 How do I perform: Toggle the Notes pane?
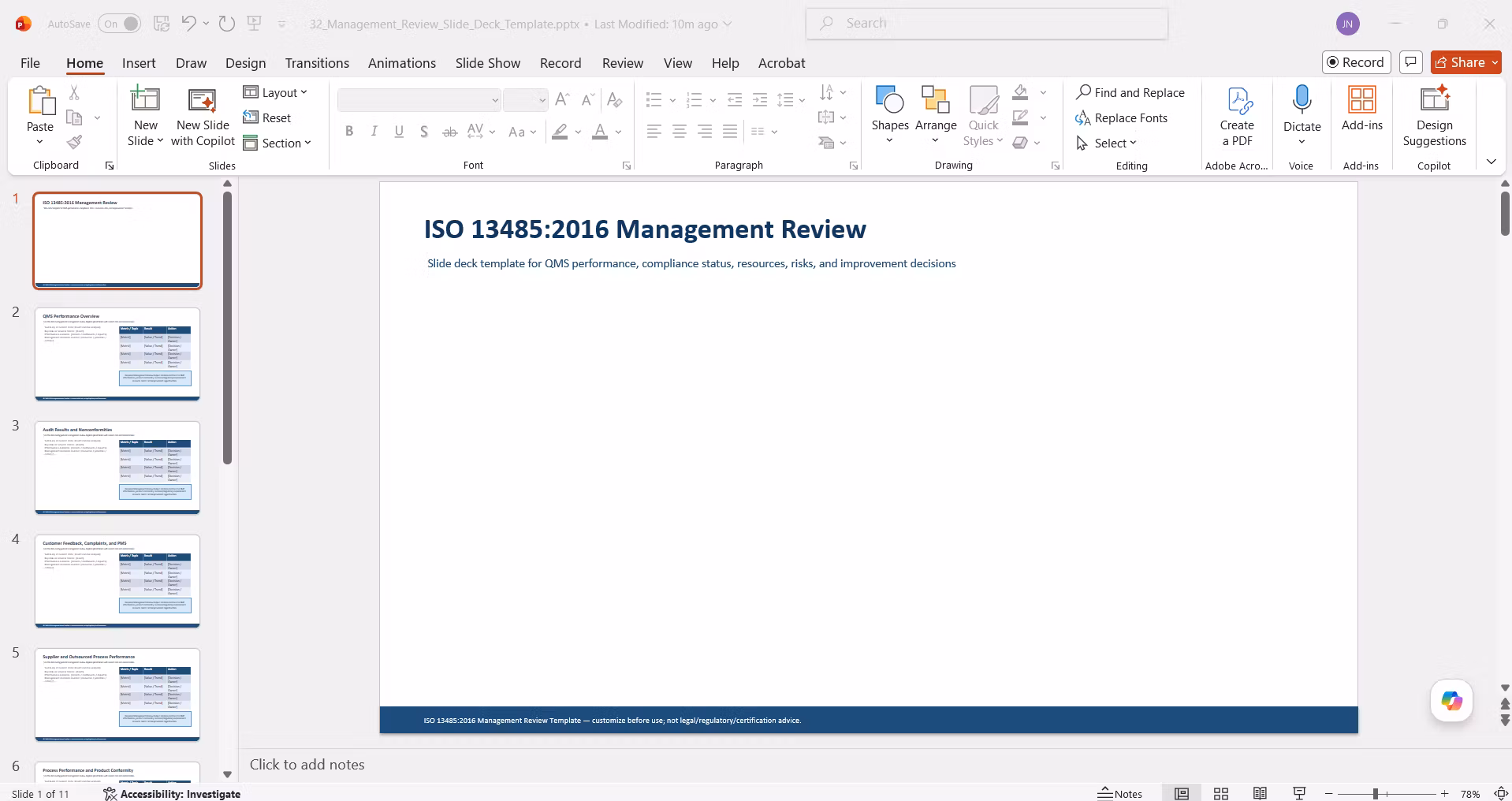pos(1120,793)
